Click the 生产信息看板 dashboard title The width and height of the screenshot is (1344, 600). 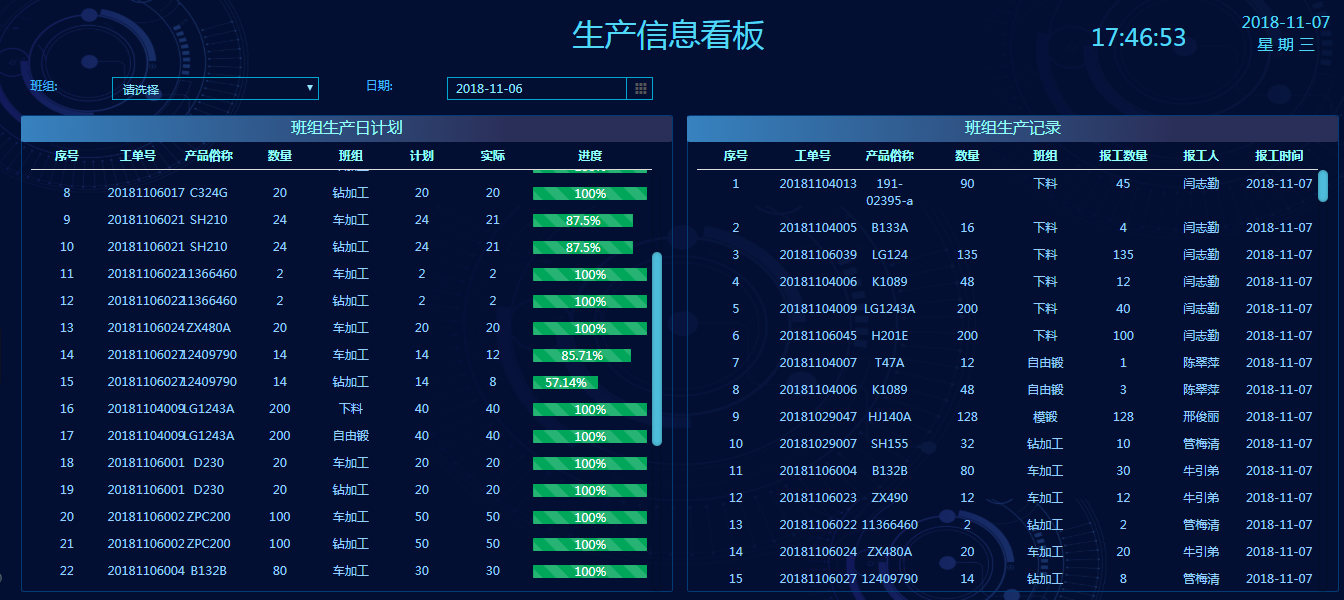[668, 36]
